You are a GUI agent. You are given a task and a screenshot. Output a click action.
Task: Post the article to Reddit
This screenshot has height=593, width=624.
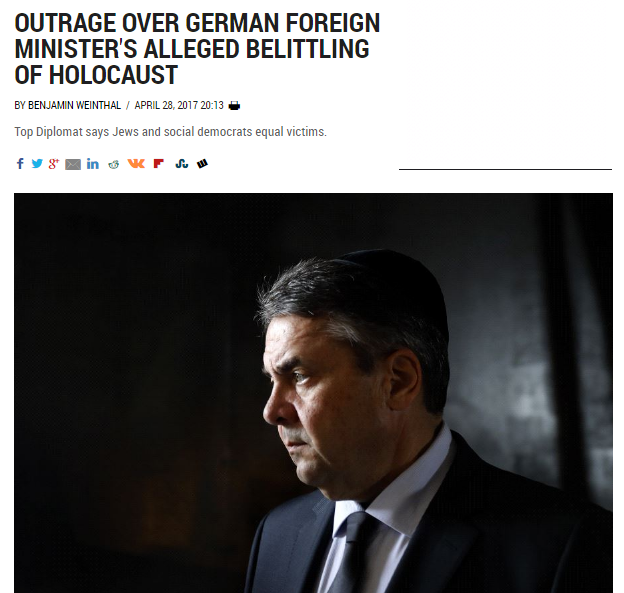click(x=114, y=164)
